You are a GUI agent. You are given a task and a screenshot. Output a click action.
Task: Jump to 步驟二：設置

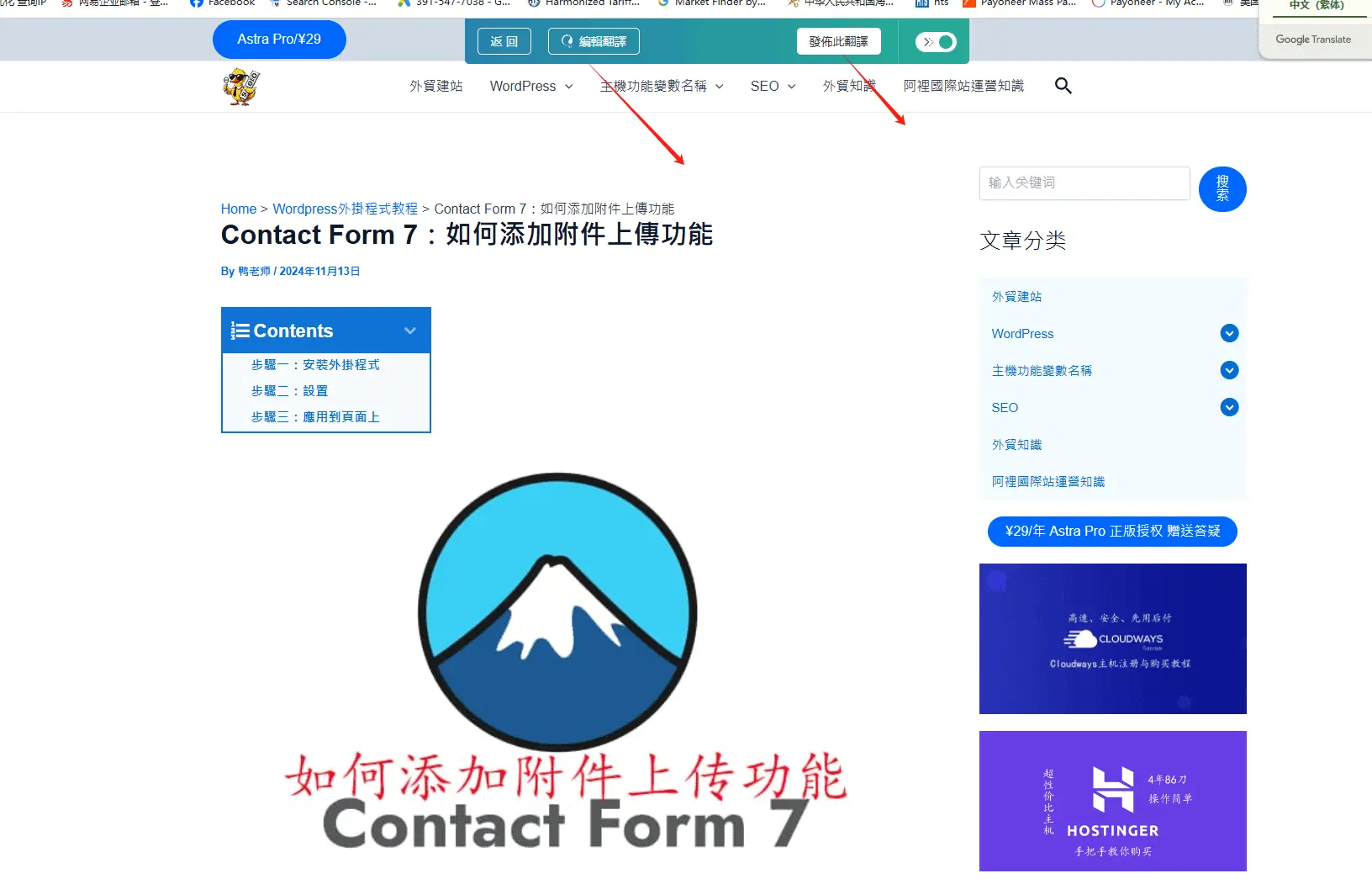[x=289, y=390]
